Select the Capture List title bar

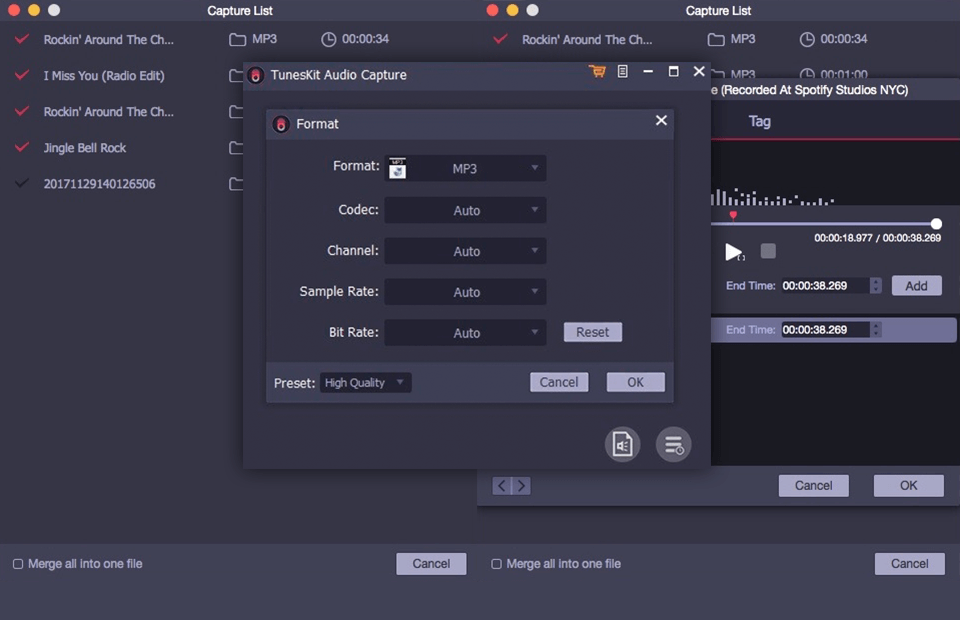[x=240, y=11]
